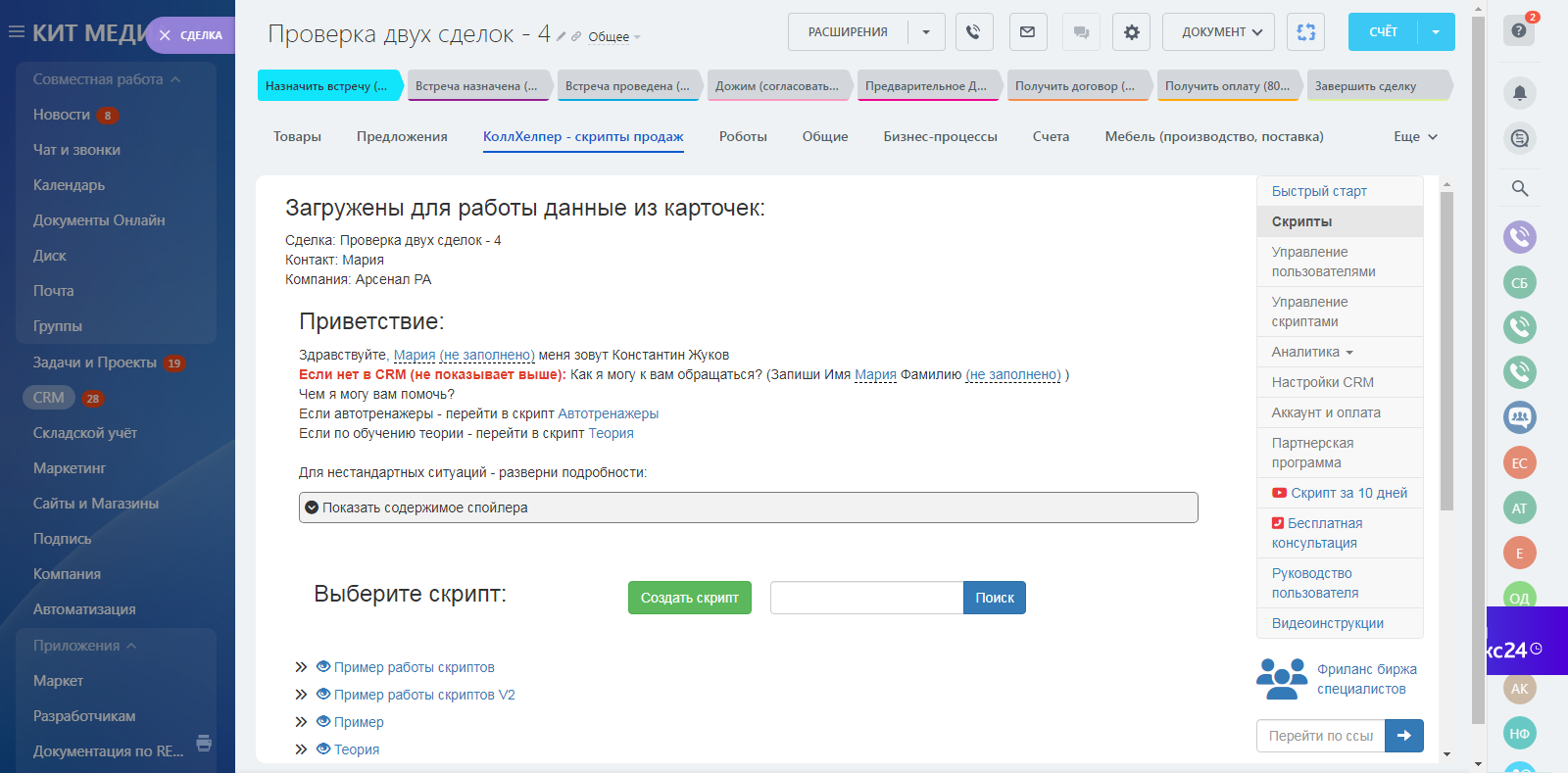The height and width of the screenshot is (773, 1568).
Task: Open the help question mark icon
Action: [x=1518, y=30]
